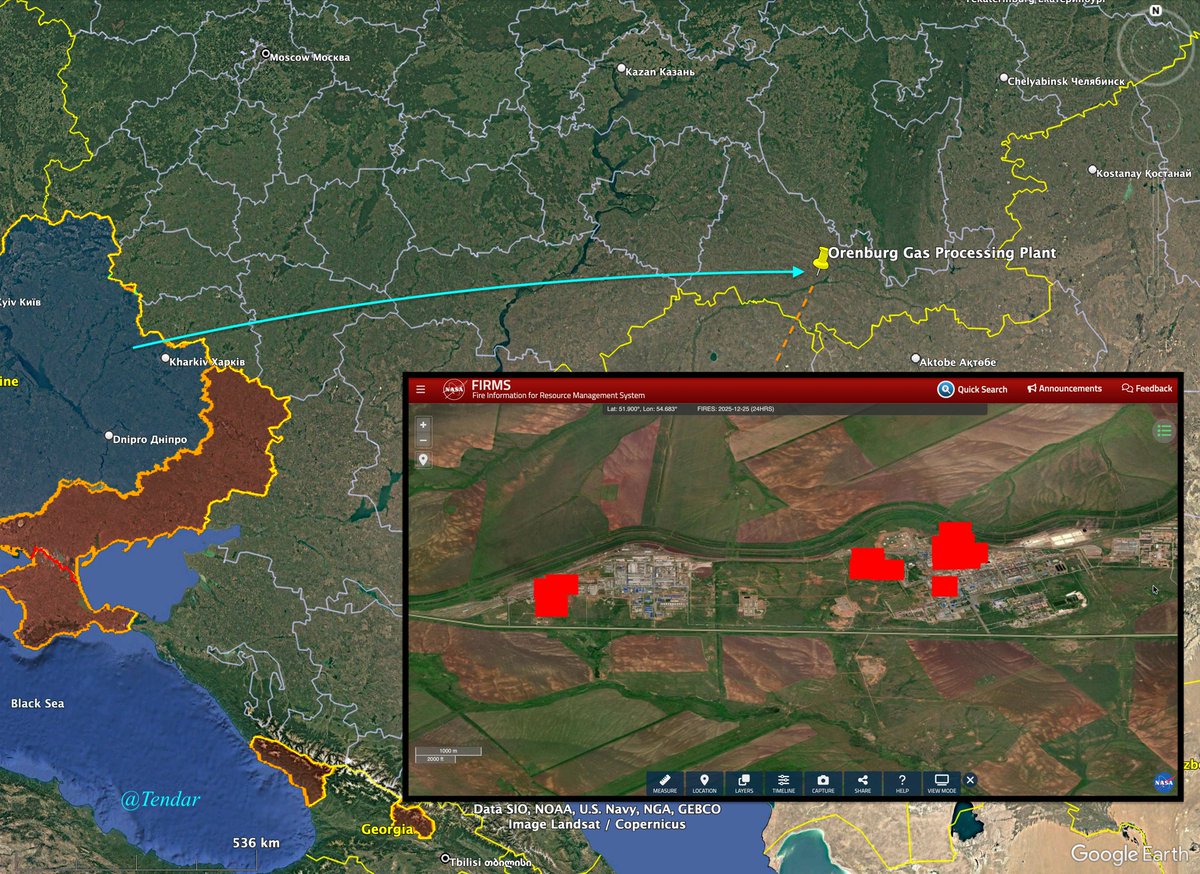The width and height of the screenshot is (1200, 874).
Task: Open the Announcements menu
Action: (x=1065, y=388)
